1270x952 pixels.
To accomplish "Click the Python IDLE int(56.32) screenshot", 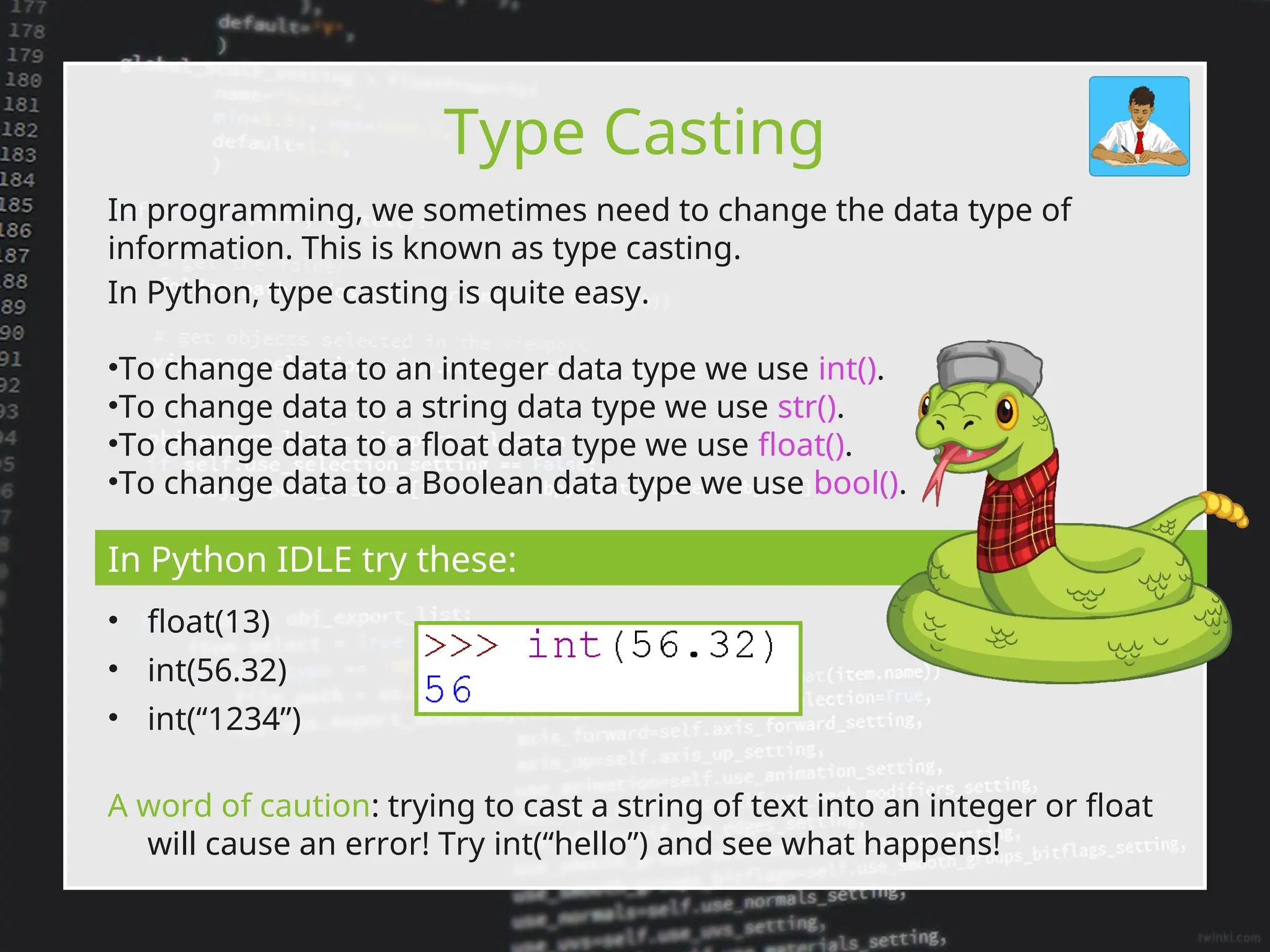I will [608, 668].
